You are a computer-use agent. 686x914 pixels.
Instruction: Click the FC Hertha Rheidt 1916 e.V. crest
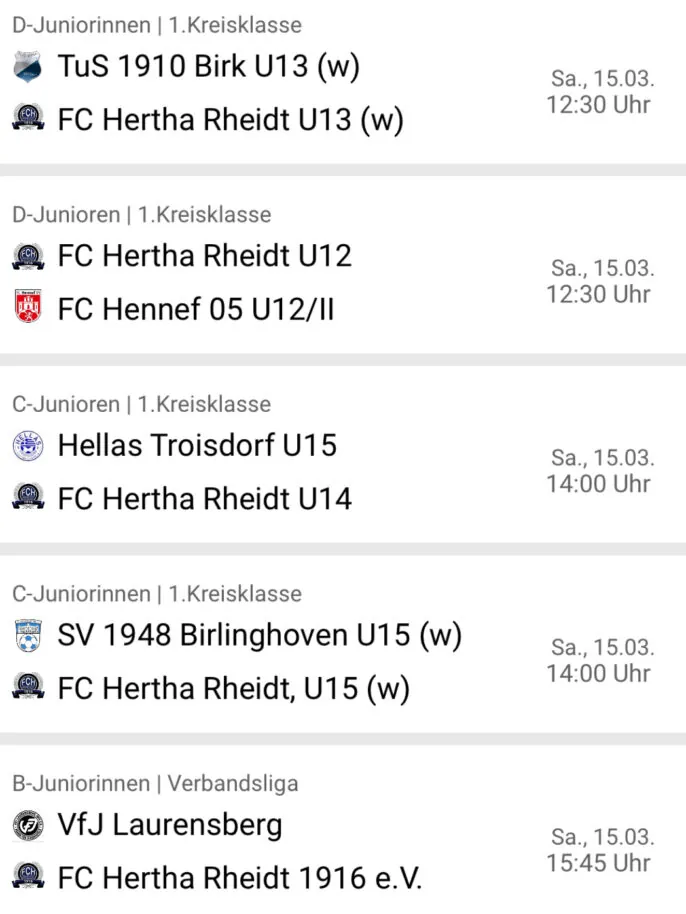click(28, 876)
